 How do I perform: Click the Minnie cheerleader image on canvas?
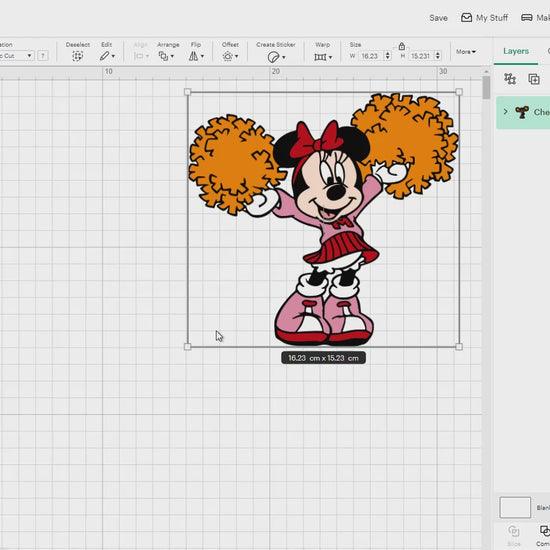pyautogui.click(x=323, y=219)
